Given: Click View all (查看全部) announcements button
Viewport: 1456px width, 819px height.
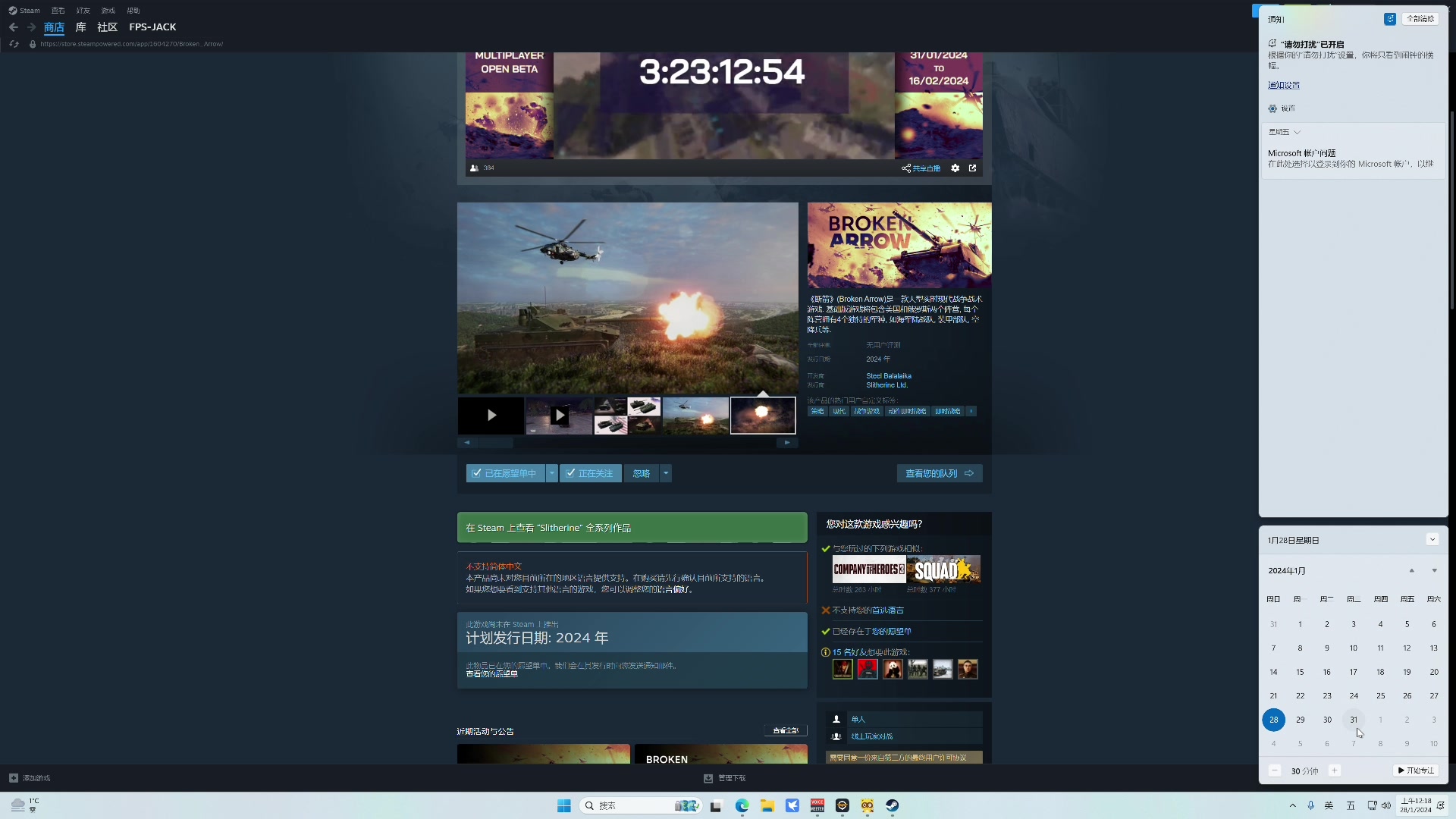Looking at the screenshot, I should [786, 731].
